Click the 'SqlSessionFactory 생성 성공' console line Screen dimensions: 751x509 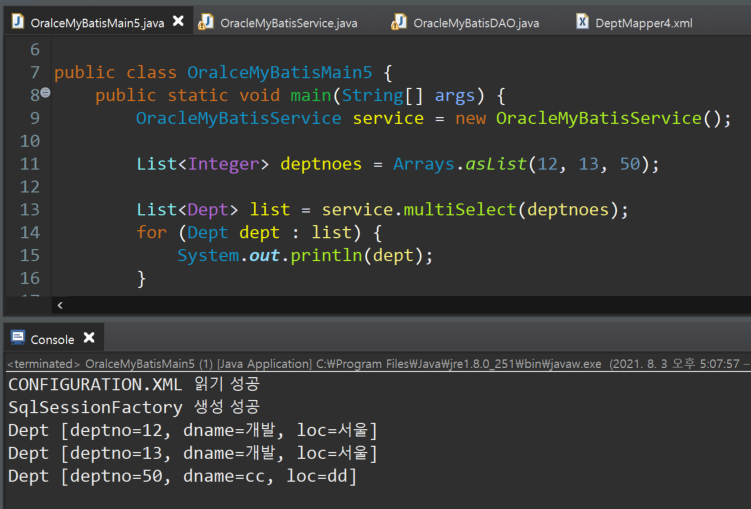(x=134, y=407)
